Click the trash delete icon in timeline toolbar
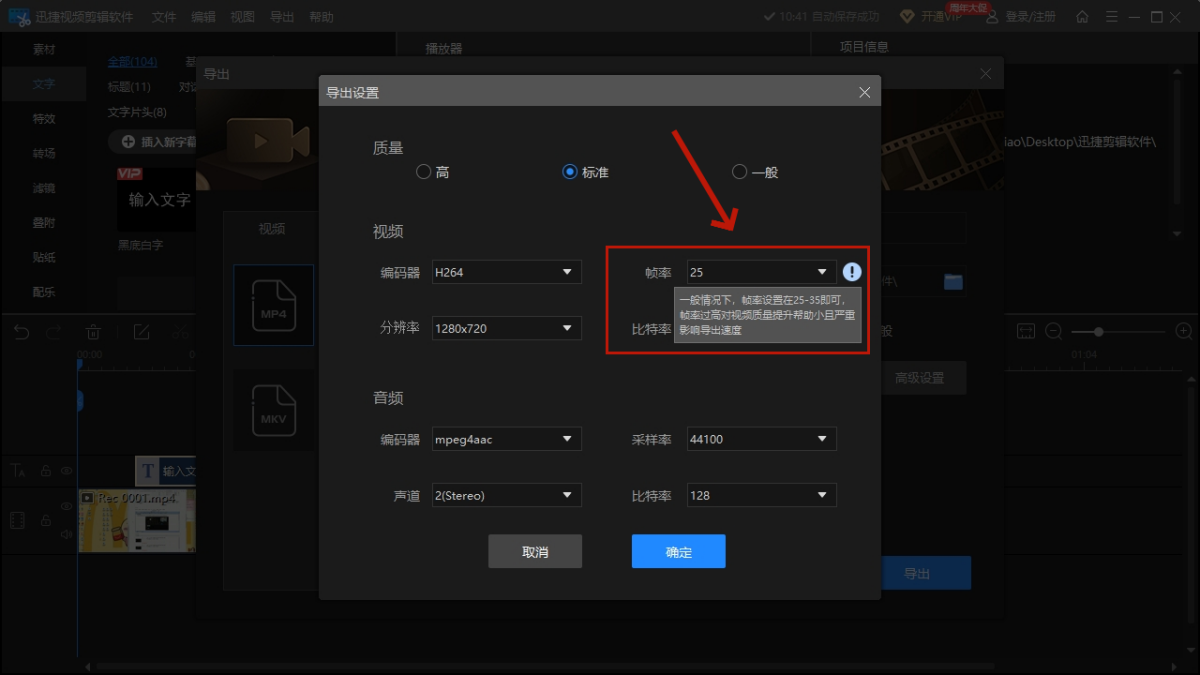The width and height of the screenshot is (1200, 675). [93, 332]
